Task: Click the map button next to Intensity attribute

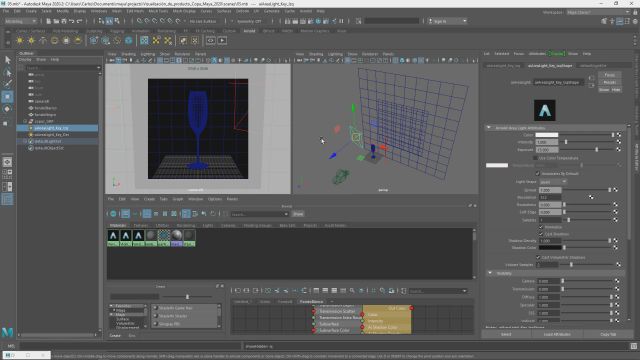Action: click(619, 142)
